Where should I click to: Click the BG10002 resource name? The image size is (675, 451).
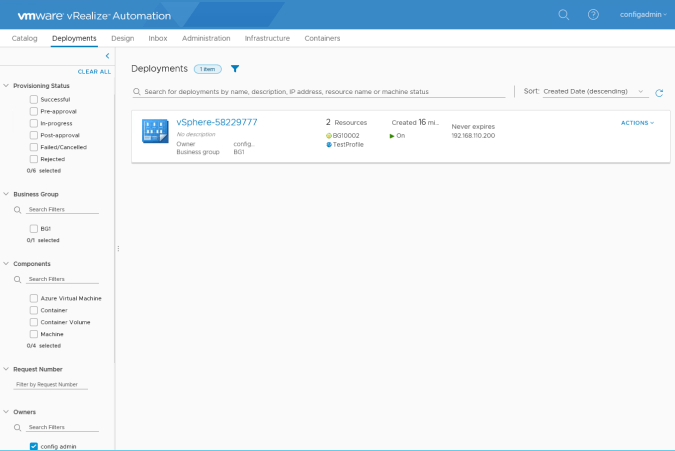[346, 136]
